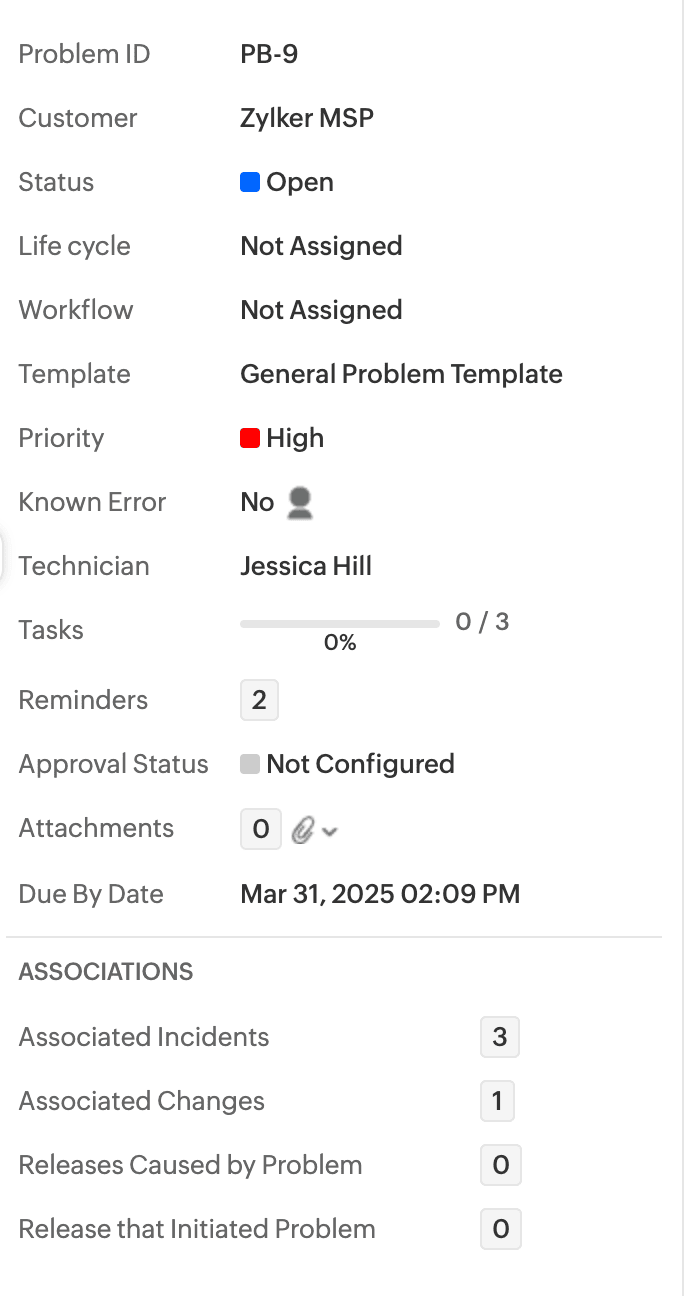Image resolution: width=684 pixels, height=1296 pixels.
Task: Click the General Problem Template value
Action: [401, 374]
